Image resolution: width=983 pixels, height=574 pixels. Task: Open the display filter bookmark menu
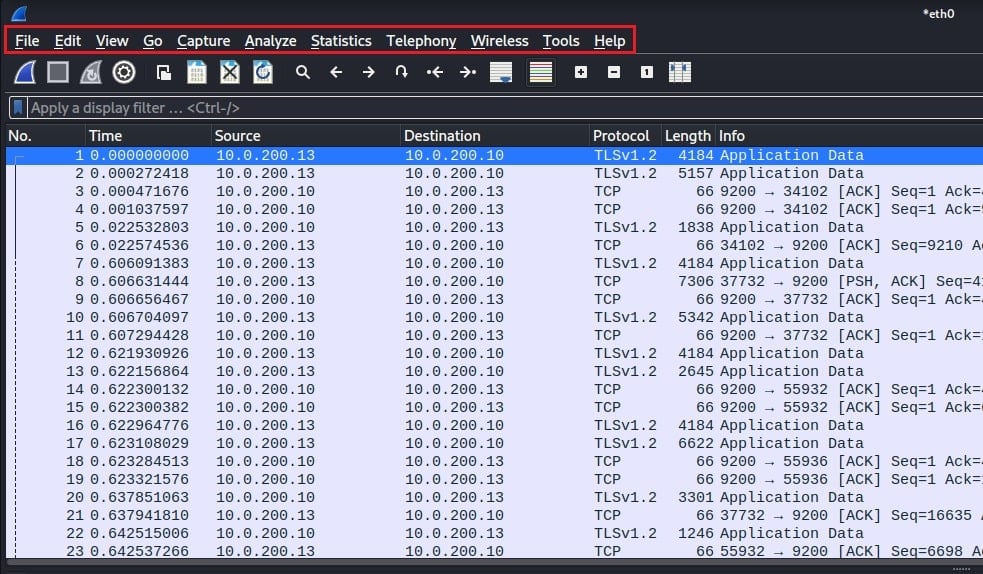pyautogui.click(x=18, y=108)
